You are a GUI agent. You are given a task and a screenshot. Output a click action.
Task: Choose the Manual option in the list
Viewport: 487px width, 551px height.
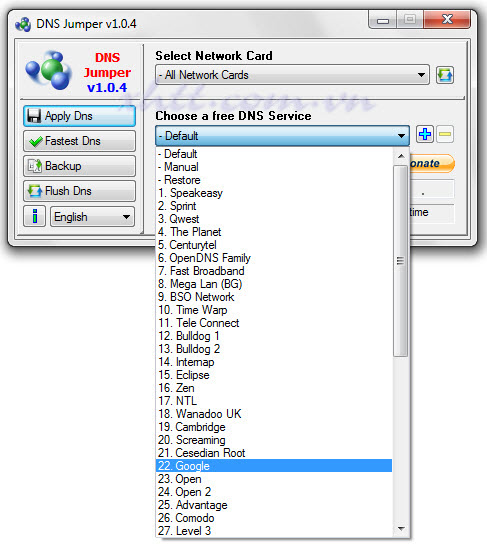click(274, 167)
